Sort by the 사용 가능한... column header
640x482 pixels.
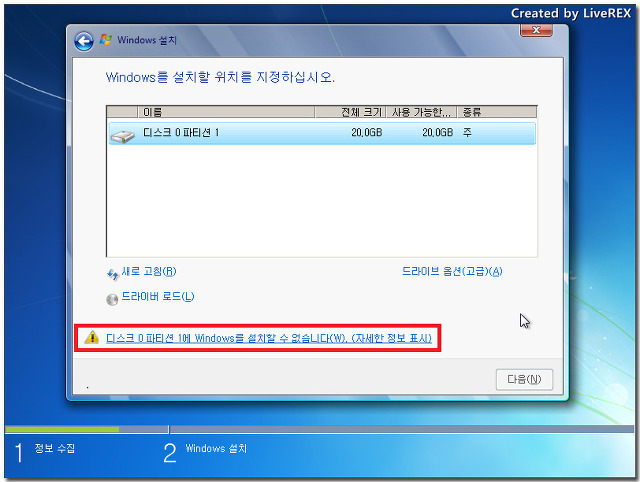[x=422, y=112]
